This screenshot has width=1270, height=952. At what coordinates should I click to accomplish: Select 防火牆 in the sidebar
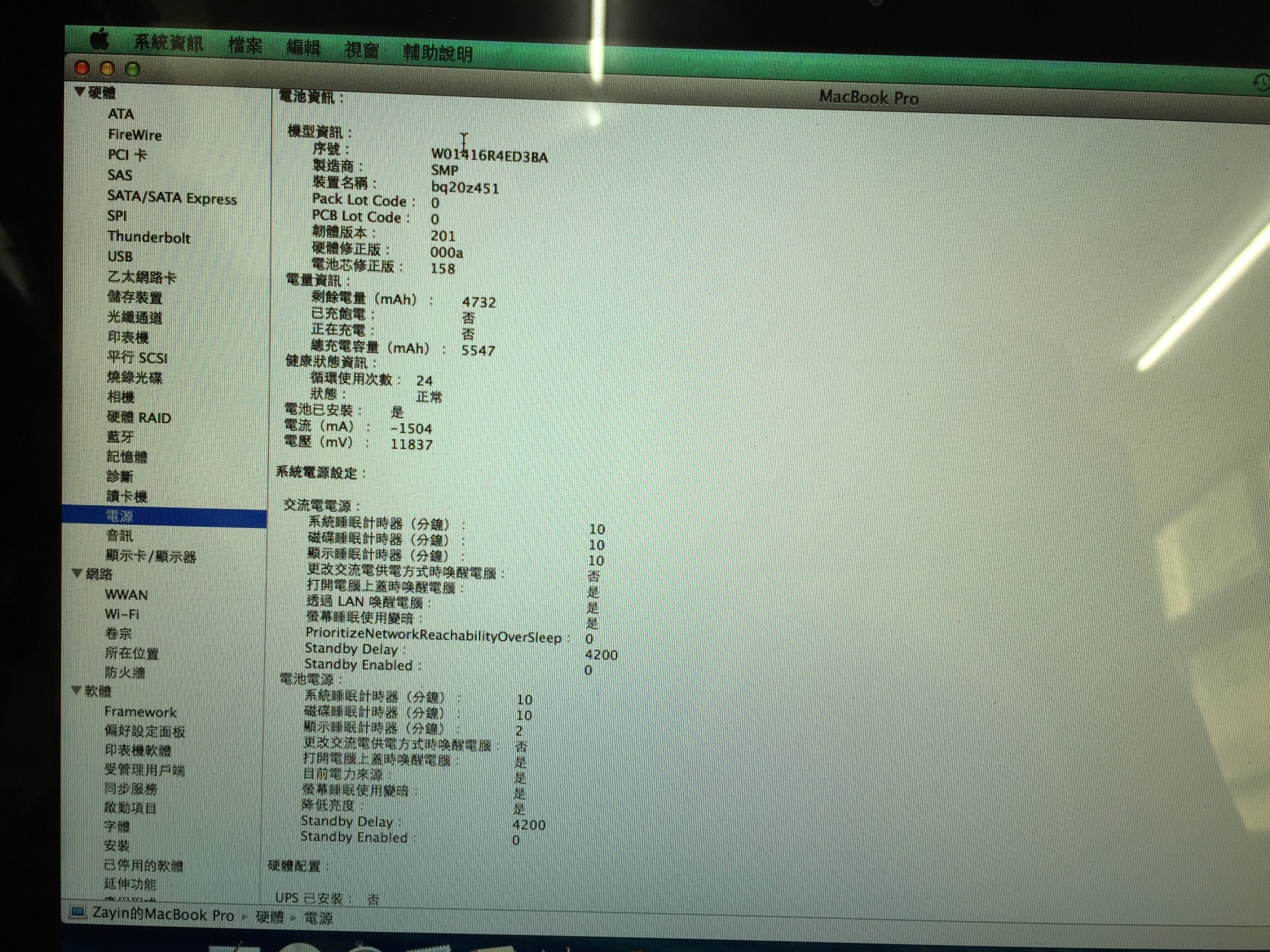(124, 672)
